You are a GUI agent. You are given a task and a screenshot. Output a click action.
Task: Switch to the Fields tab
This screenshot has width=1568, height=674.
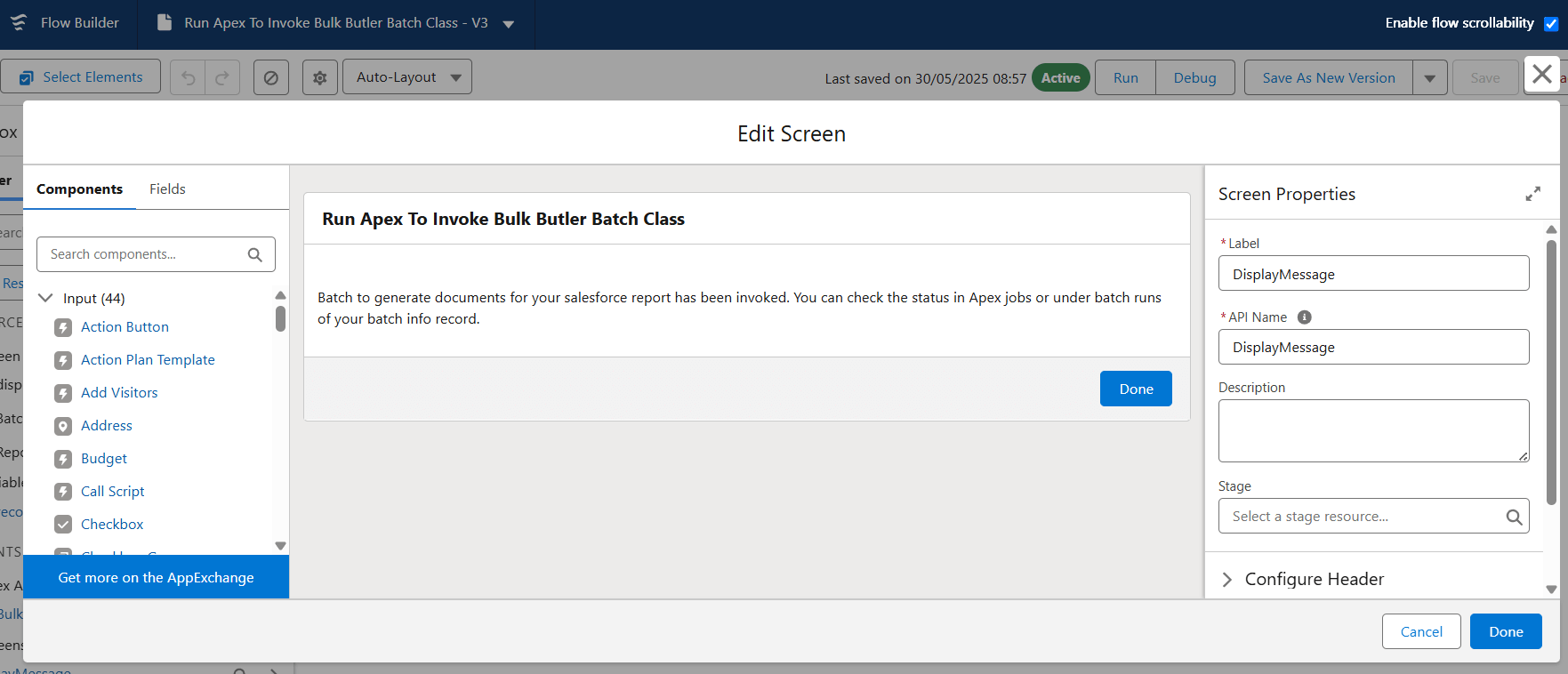tap(167, 189)
